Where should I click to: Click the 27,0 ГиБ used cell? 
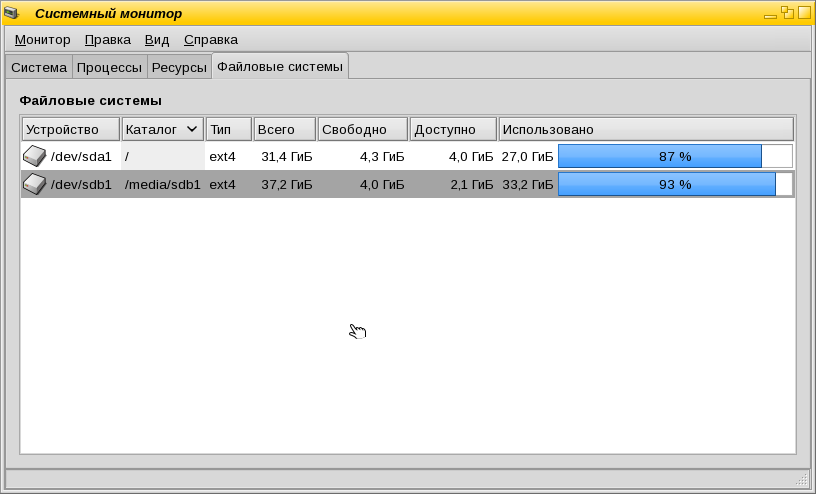[527, 156]
